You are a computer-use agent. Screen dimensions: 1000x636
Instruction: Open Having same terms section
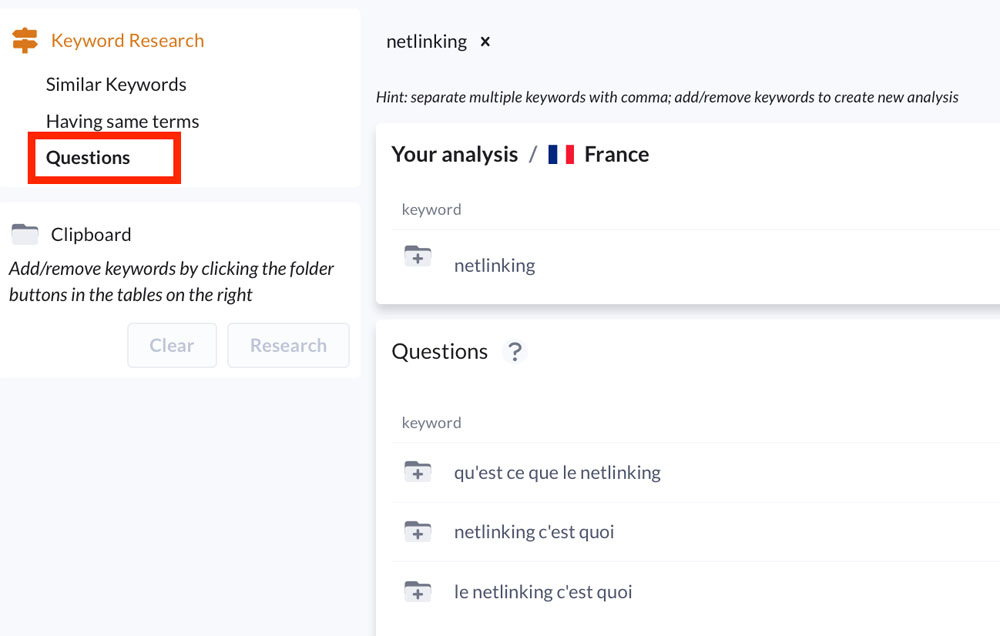pos(122,121)
